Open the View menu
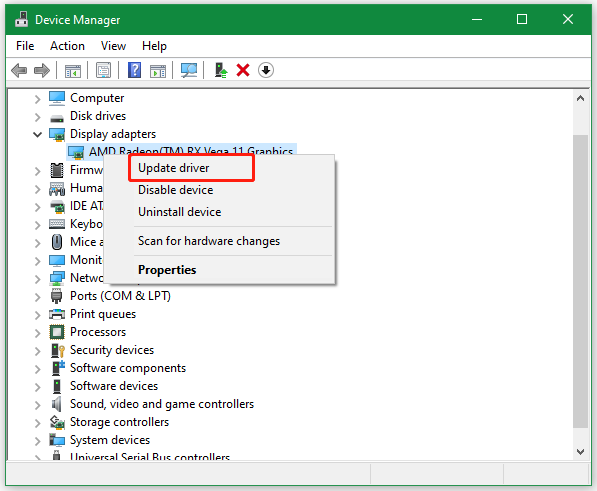The width and height of the screenshot is (597, 491). click(113, 46)
